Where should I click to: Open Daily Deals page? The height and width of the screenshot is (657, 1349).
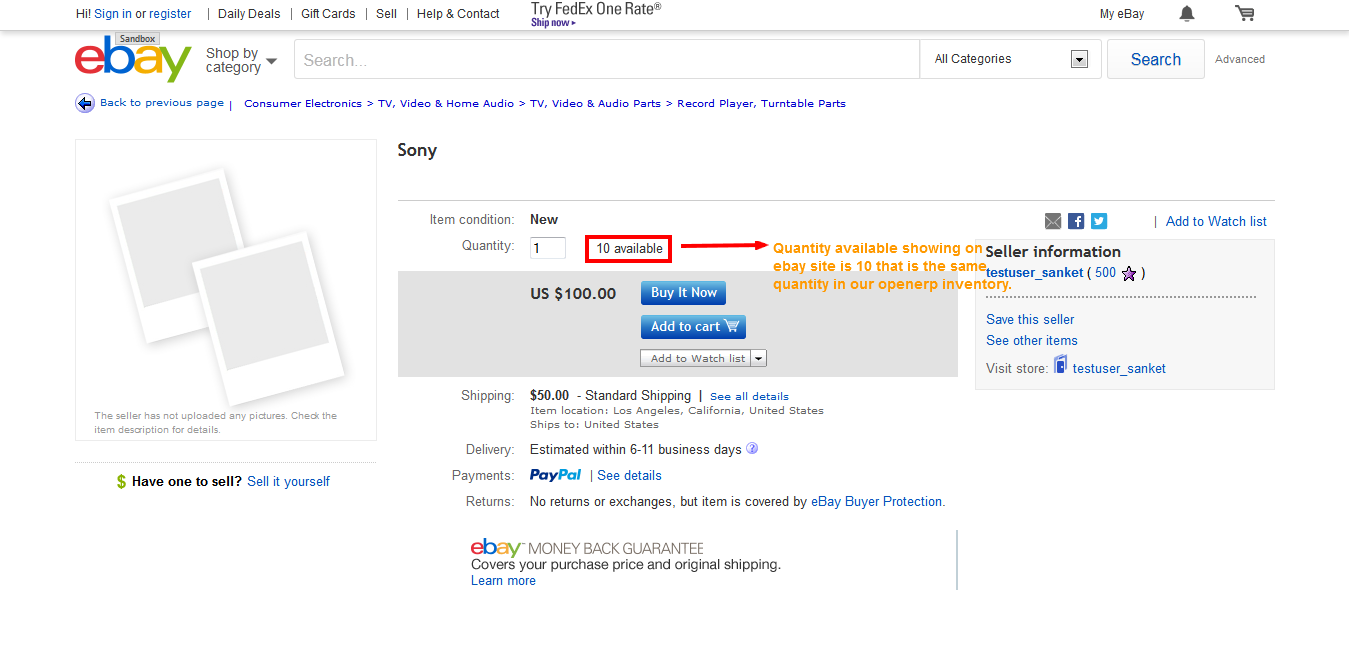pyautogui.click(x=249, y=14)
